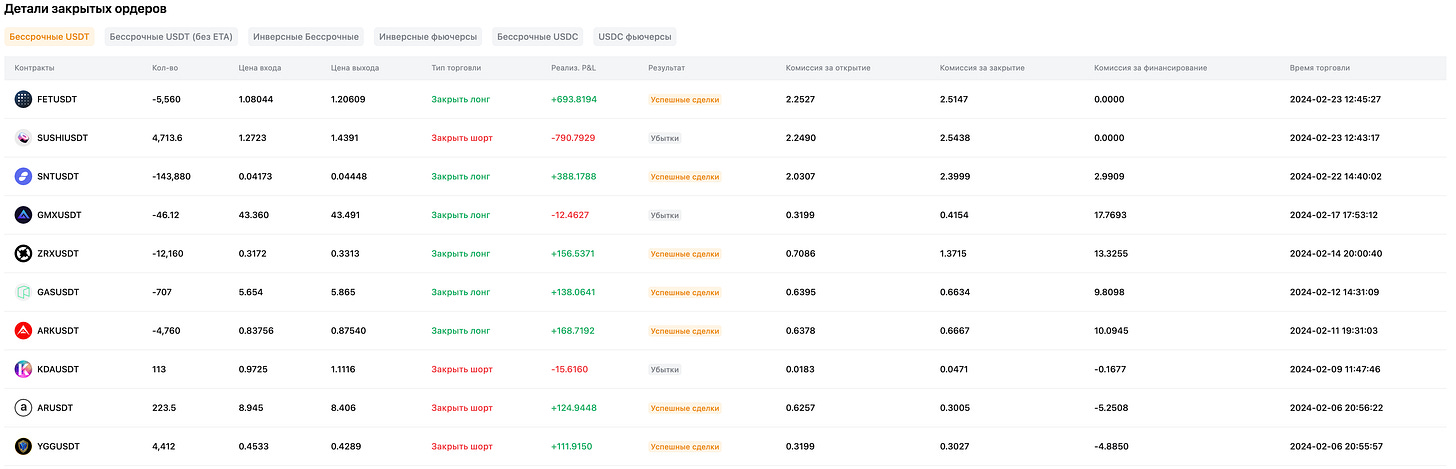Click the -15.6160 P&L value
Image resolution: width=1456 pixels, height=469 pixels.
pos(569,369)
